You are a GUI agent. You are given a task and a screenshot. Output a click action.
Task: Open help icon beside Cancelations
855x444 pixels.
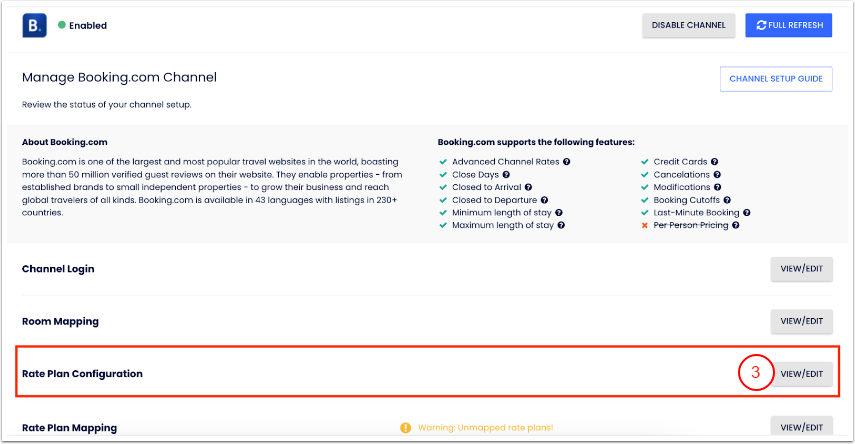pyautogui.click(x=718, y=174)
